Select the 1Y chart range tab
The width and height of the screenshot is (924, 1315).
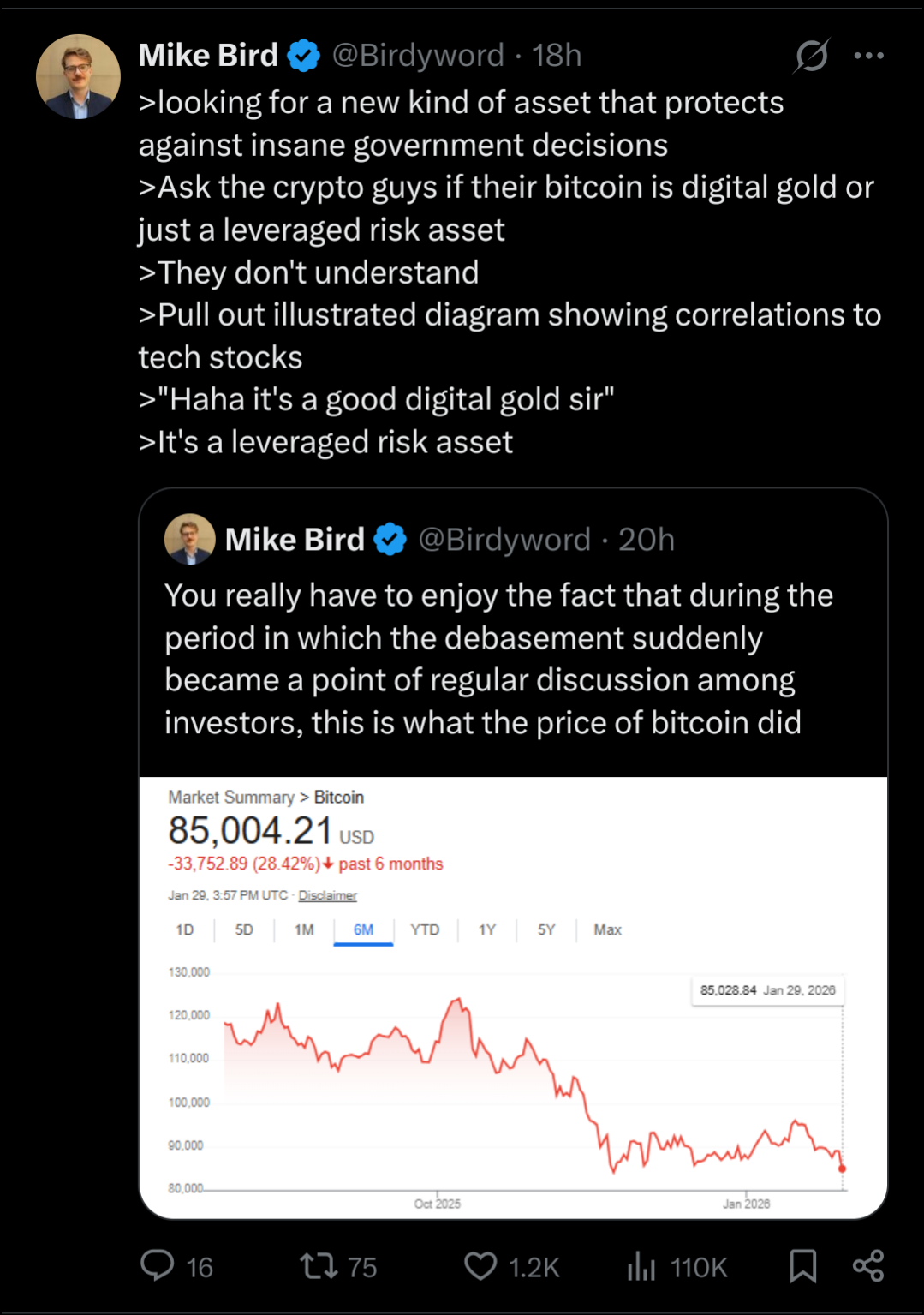[x=487, y=929]
